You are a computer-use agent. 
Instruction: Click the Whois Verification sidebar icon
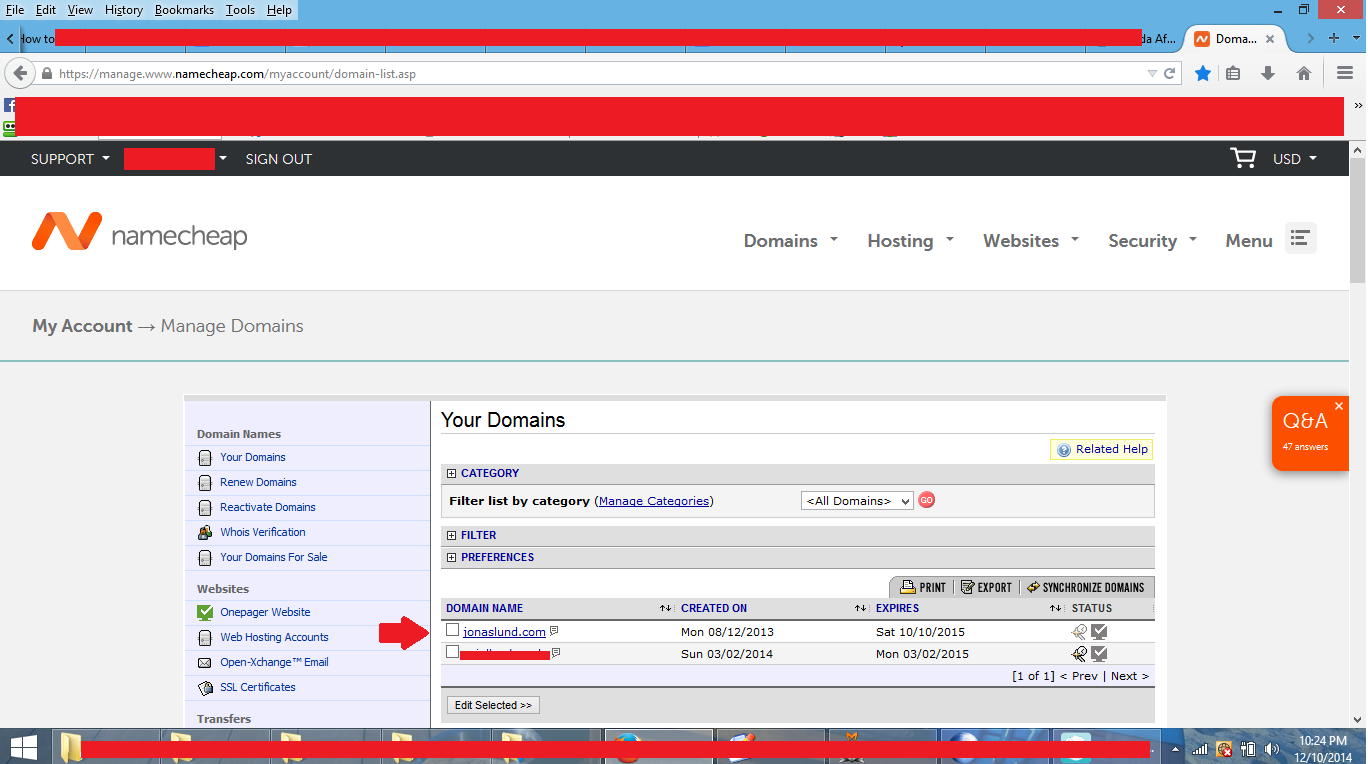pyautogui.click(x=205, y=532)
